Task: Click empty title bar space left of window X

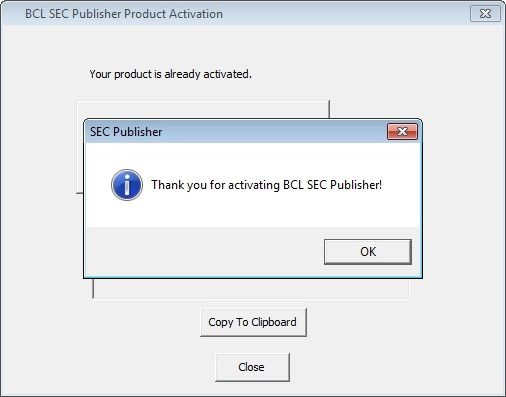Action: 347,14
